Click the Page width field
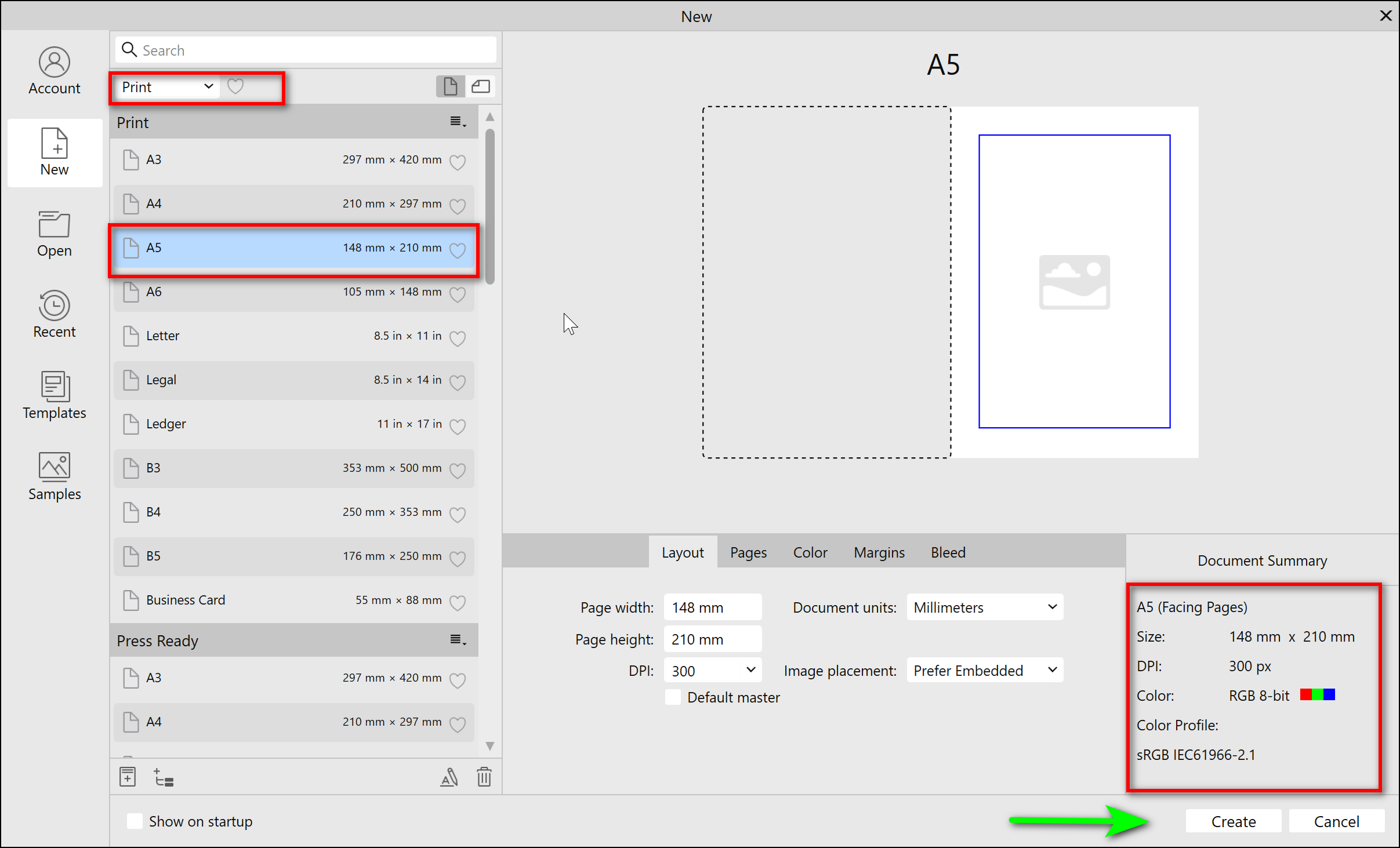 [712, 607]
